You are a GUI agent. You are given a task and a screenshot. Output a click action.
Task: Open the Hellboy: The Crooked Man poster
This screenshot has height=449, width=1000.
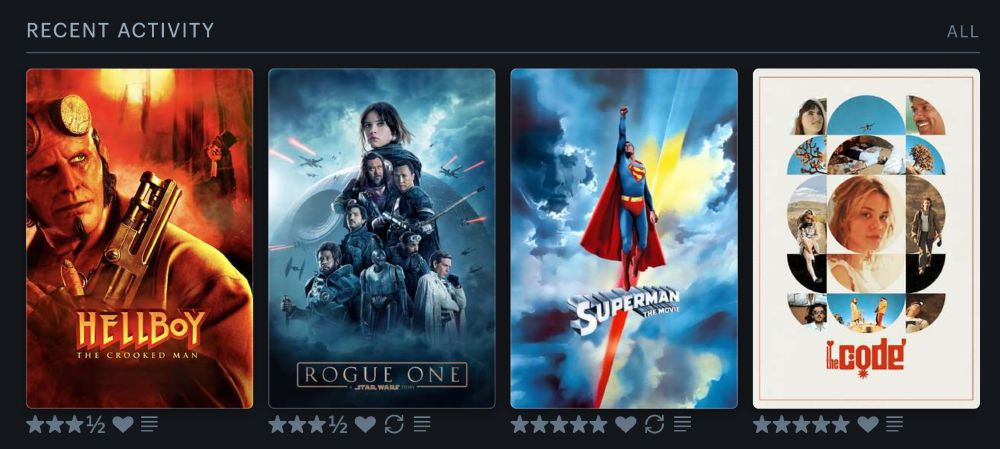pyautogui.click(x=140, y=238)
